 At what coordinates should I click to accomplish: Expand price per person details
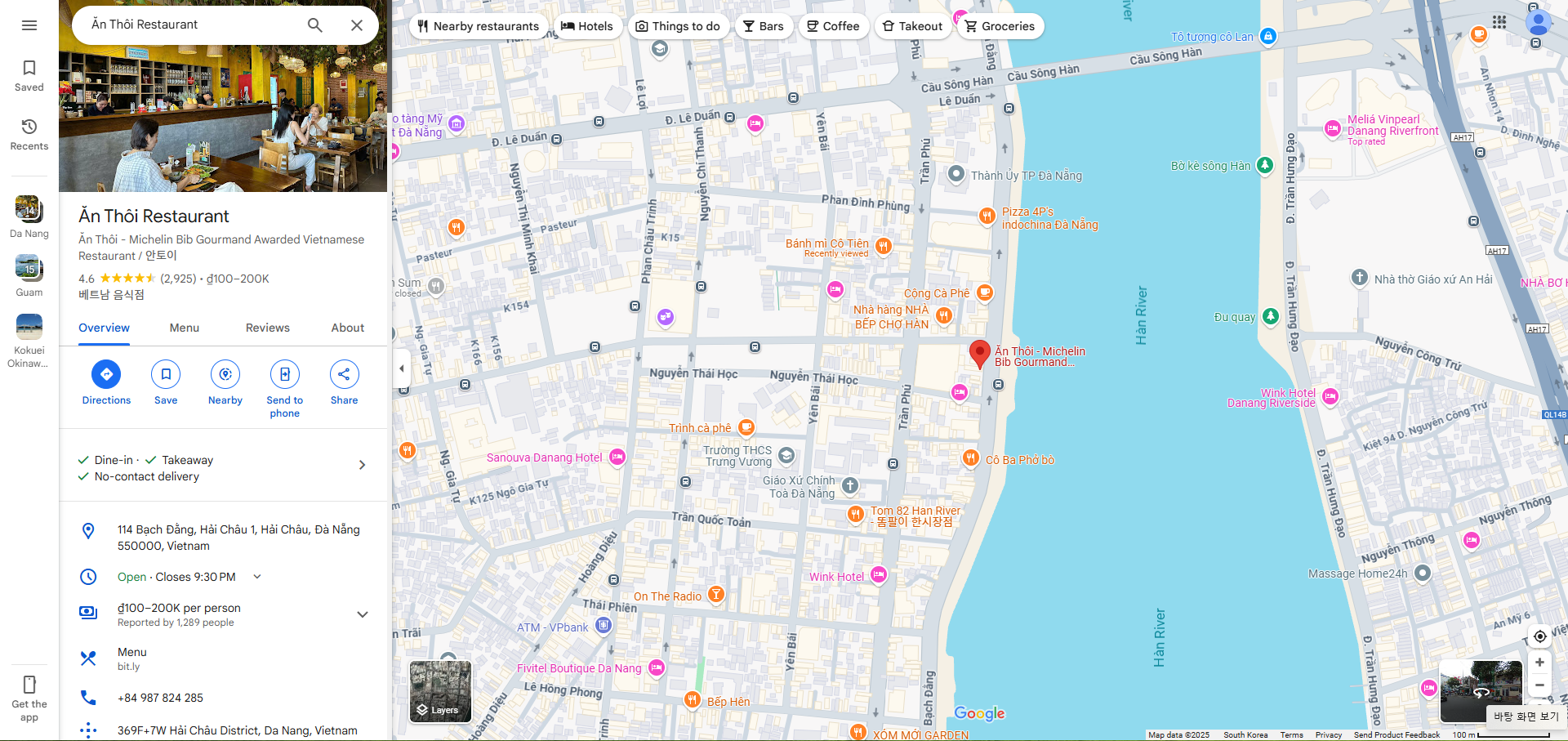pos(363,614)
